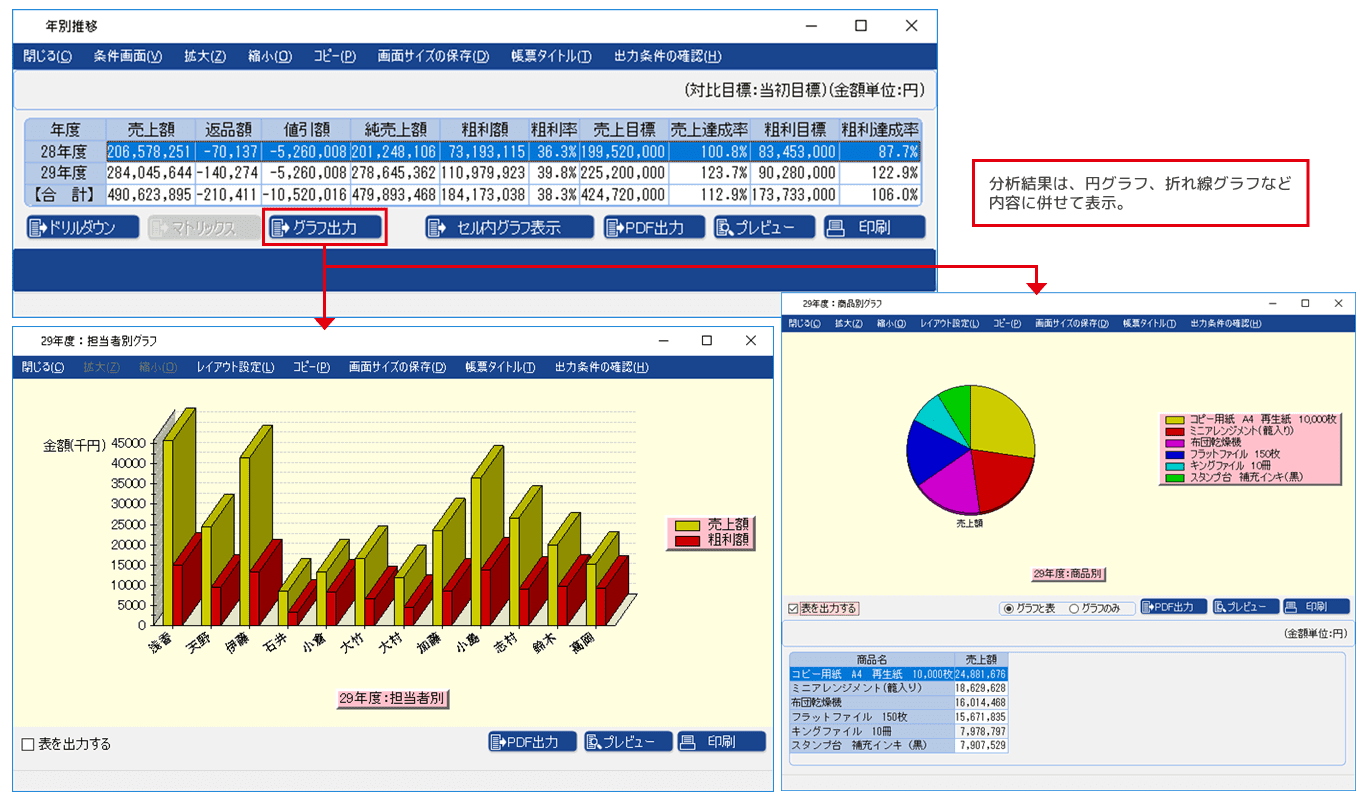Select the グラフのみ radio button

(x=1075, y=608)
